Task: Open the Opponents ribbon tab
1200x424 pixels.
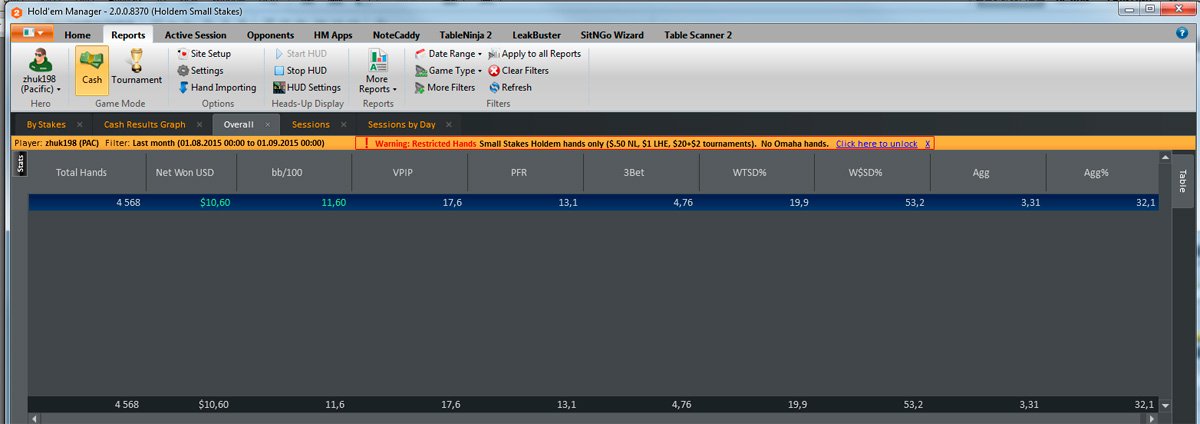Action: tap(270, 35)
